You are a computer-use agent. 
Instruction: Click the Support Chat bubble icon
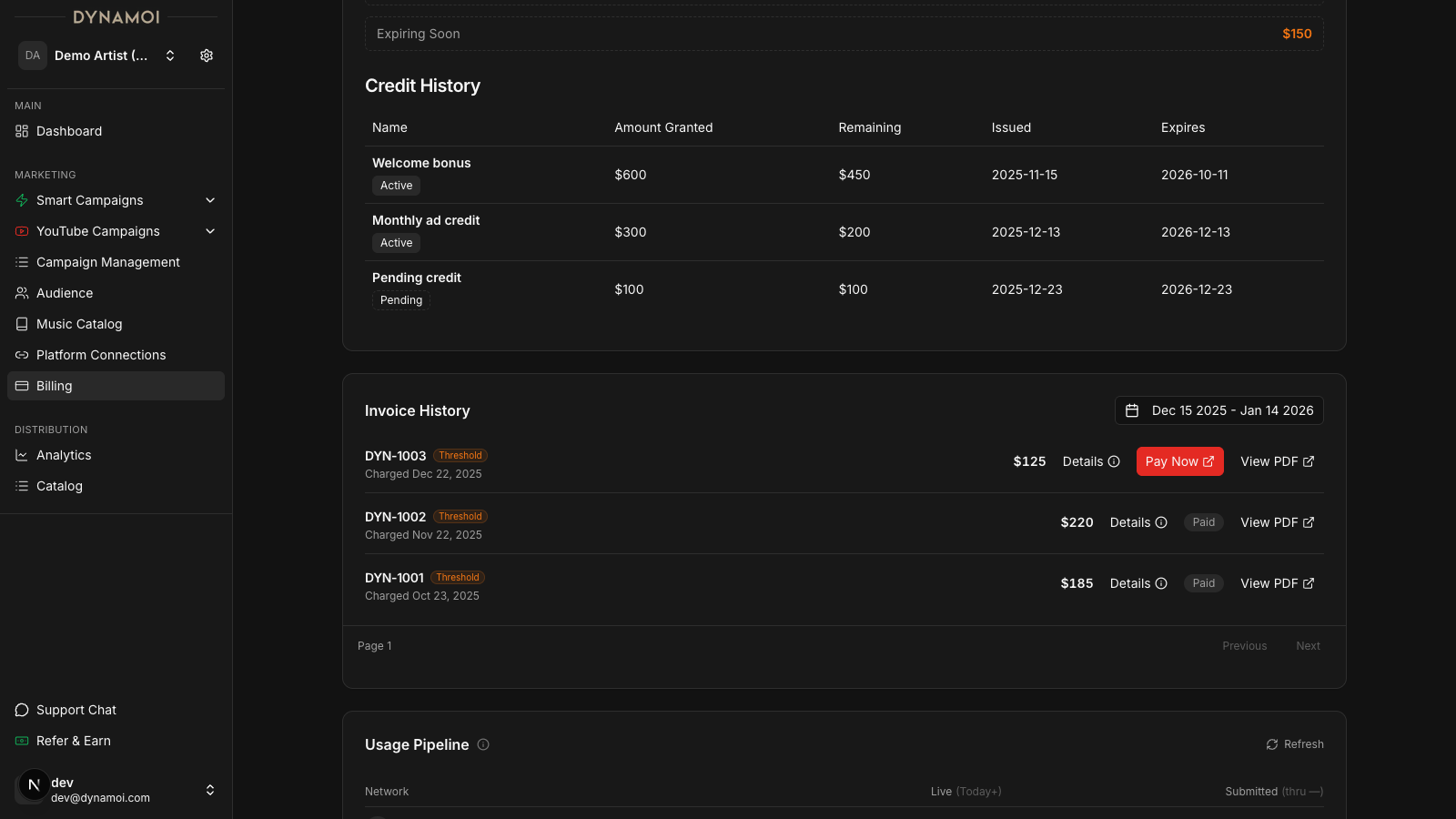click(x=22, y=710)
